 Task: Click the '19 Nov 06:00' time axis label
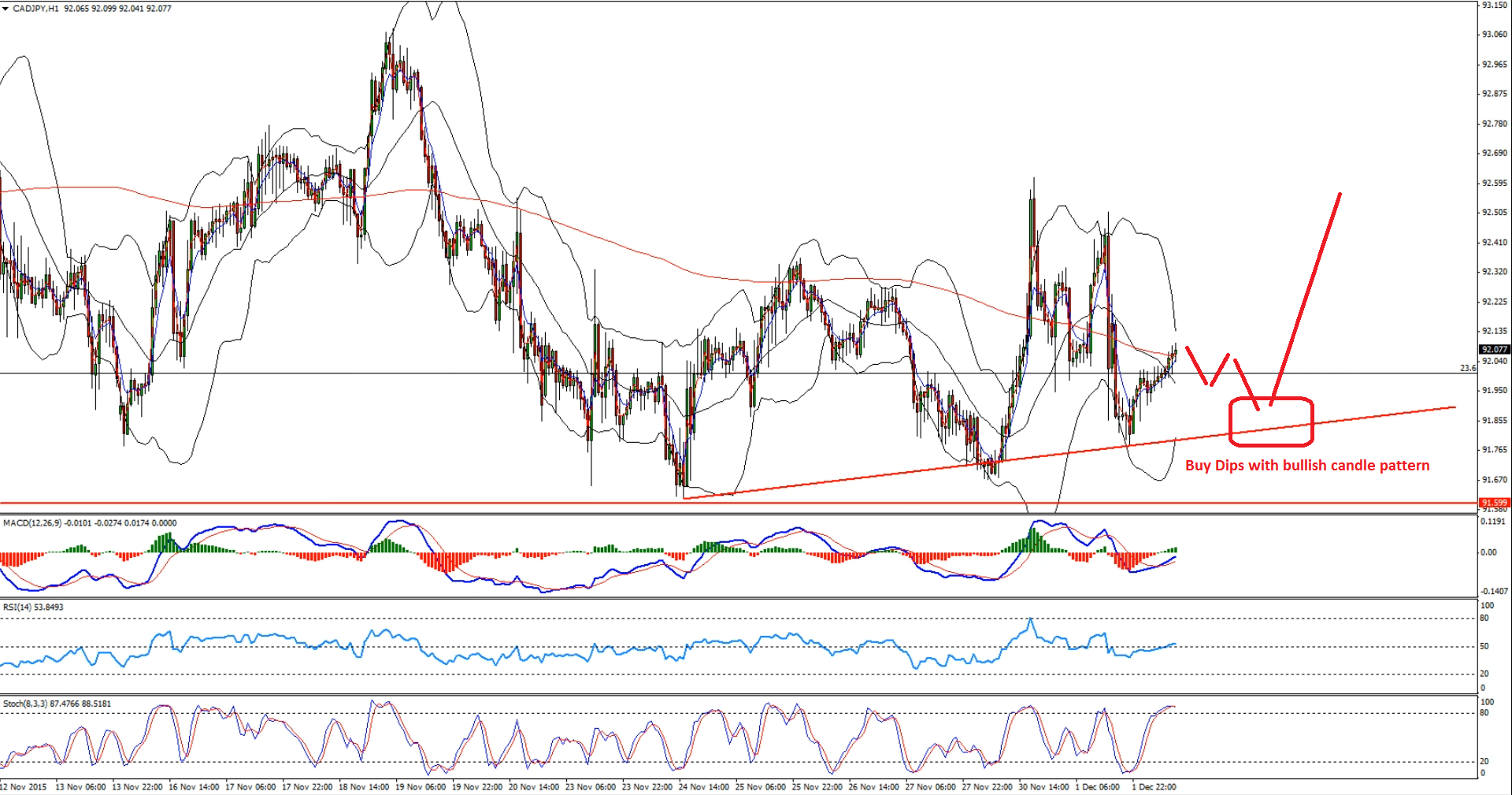421,787
